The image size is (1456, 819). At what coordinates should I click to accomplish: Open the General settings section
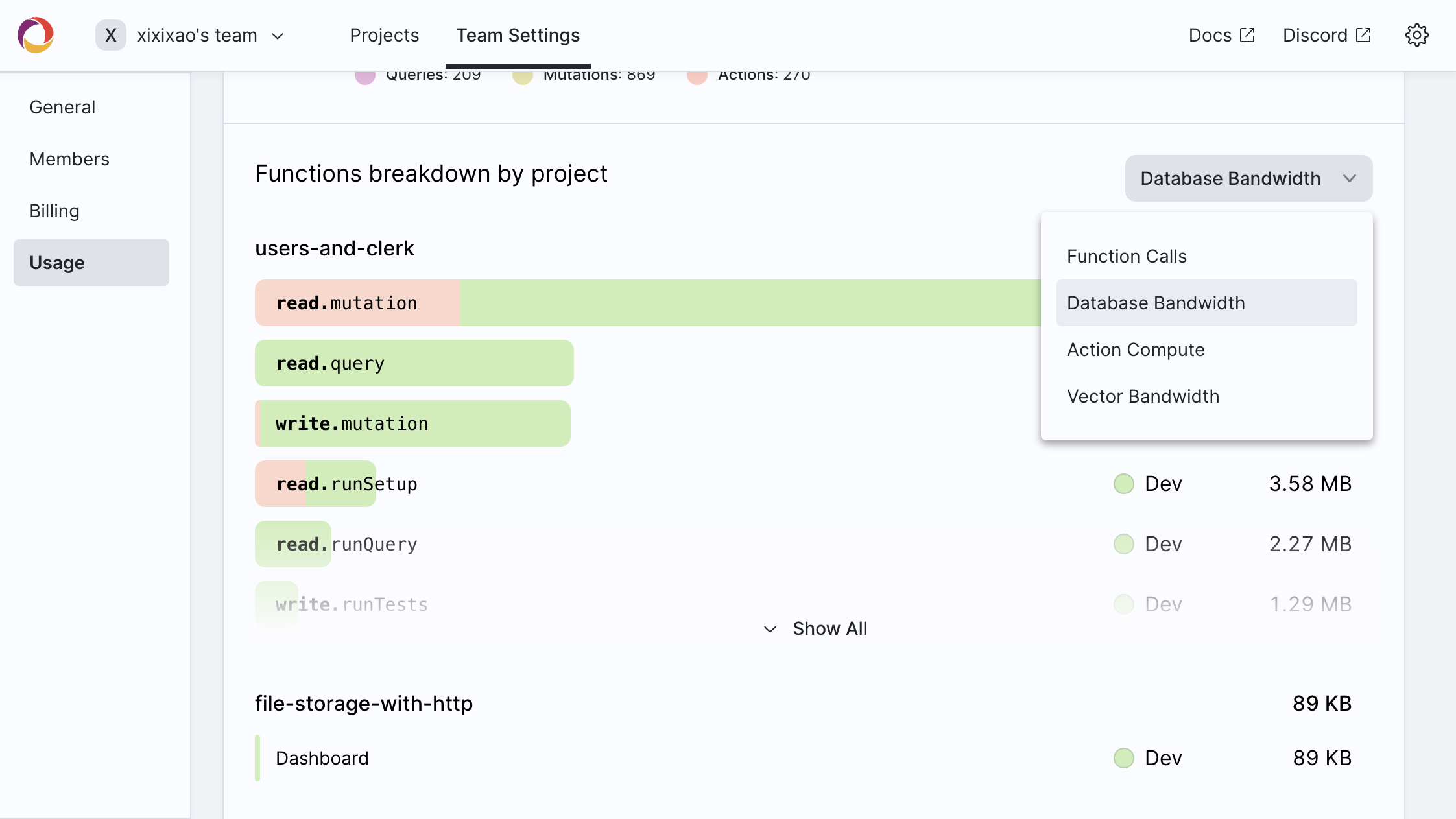pos(62,107)
